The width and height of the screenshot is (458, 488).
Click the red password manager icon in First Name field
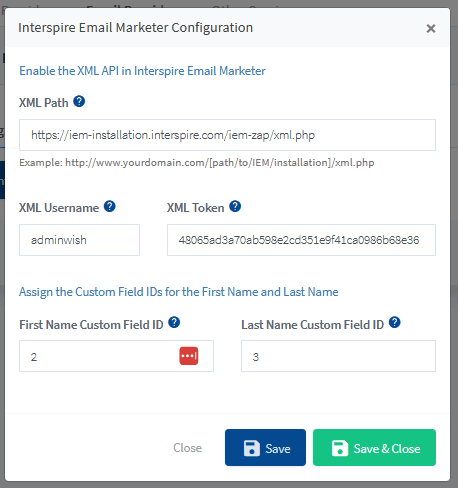click(x=189, y=356)
